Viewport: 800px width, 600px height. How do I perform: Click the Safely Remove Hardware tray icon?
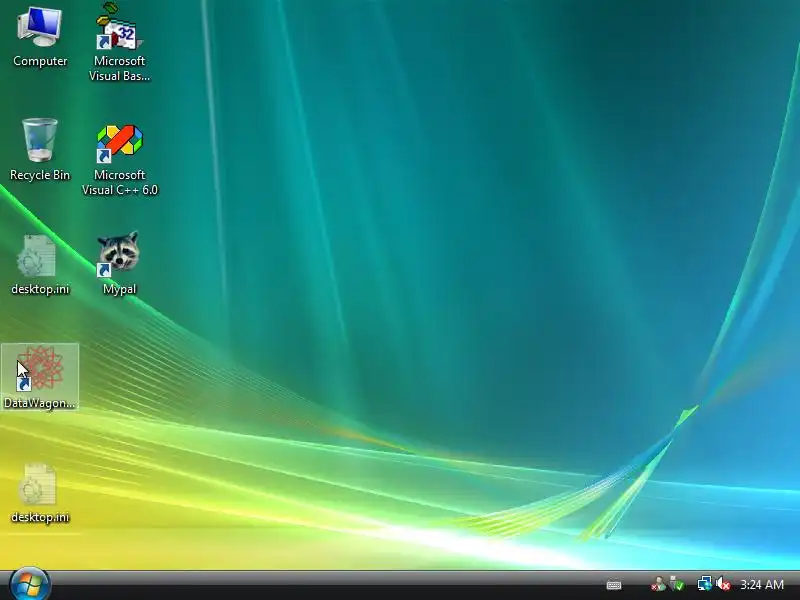[677, 584]
